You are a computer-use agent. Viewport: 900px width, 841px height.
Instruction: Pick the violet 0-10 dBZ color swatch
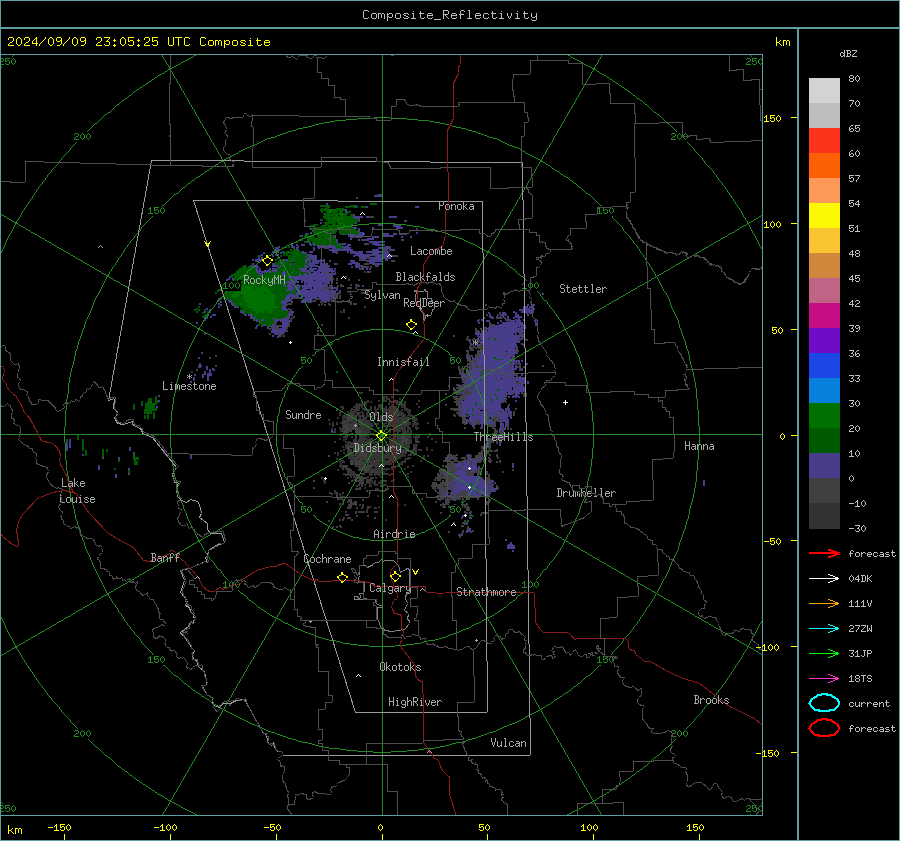(824, 466)
